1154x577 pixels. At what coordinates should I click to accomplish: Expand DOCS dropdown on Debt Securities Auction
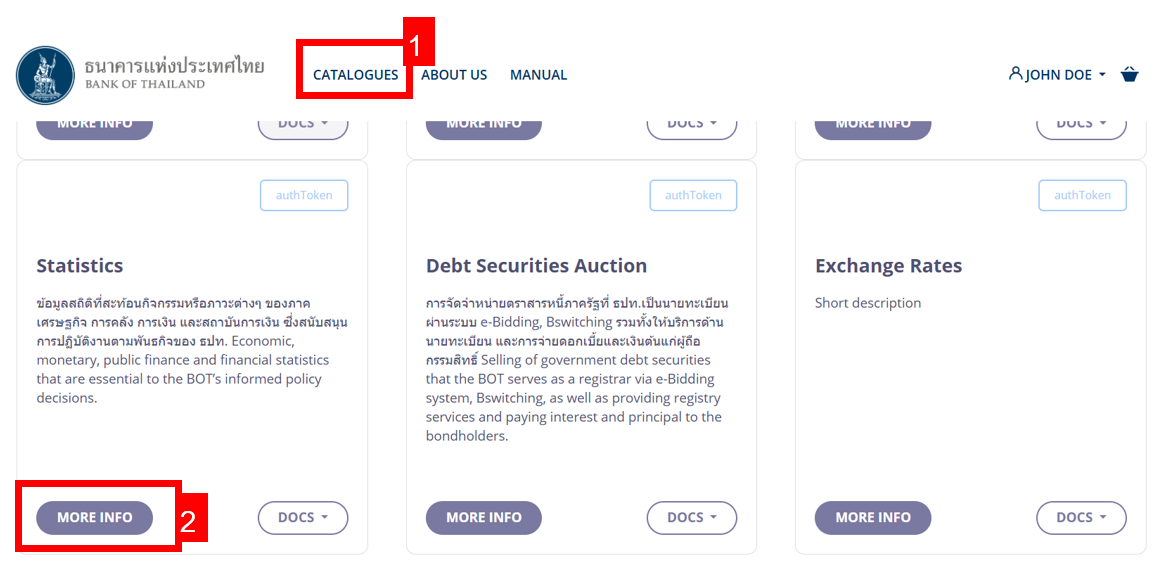[x=691, y=518]
